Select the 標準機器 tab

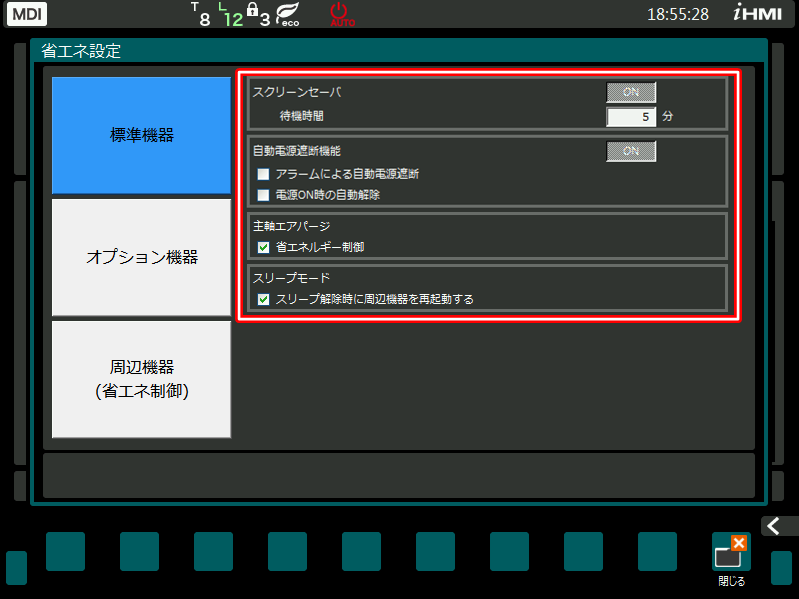[142, 135]
